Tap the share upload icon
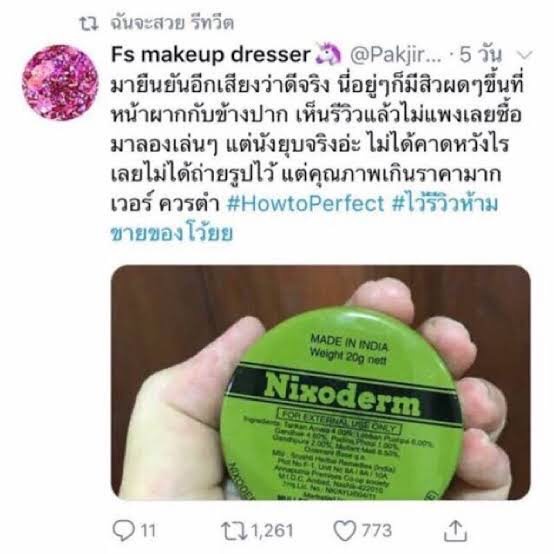554x554 pixels. tap(455, 530)
